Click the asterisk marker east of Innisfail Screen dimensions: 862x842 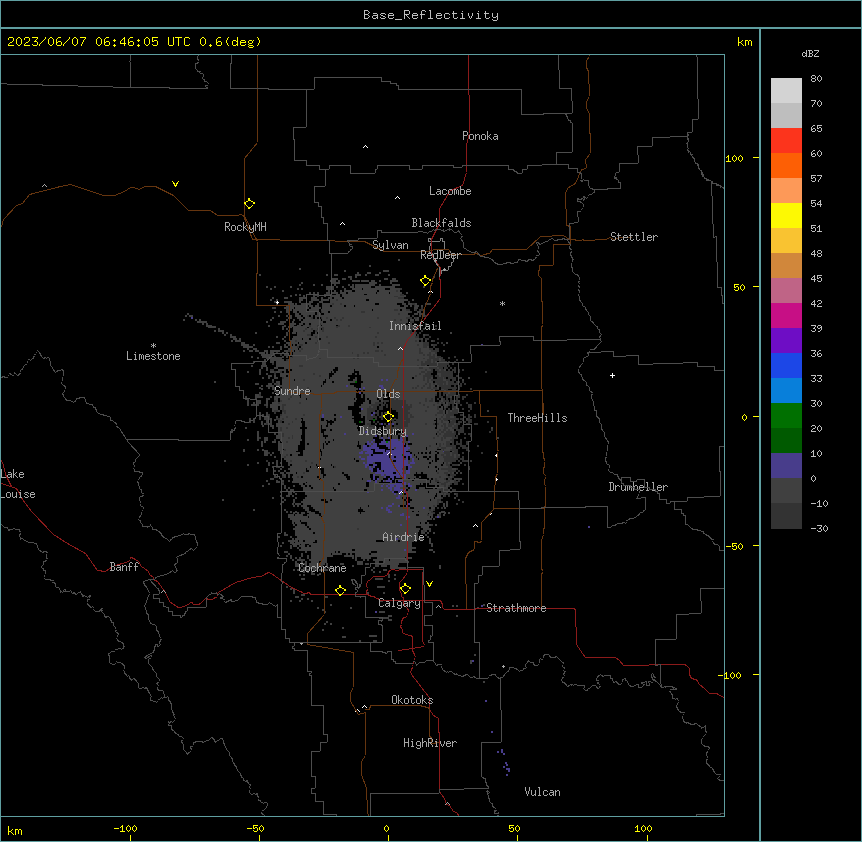click(x=502, y=303)
